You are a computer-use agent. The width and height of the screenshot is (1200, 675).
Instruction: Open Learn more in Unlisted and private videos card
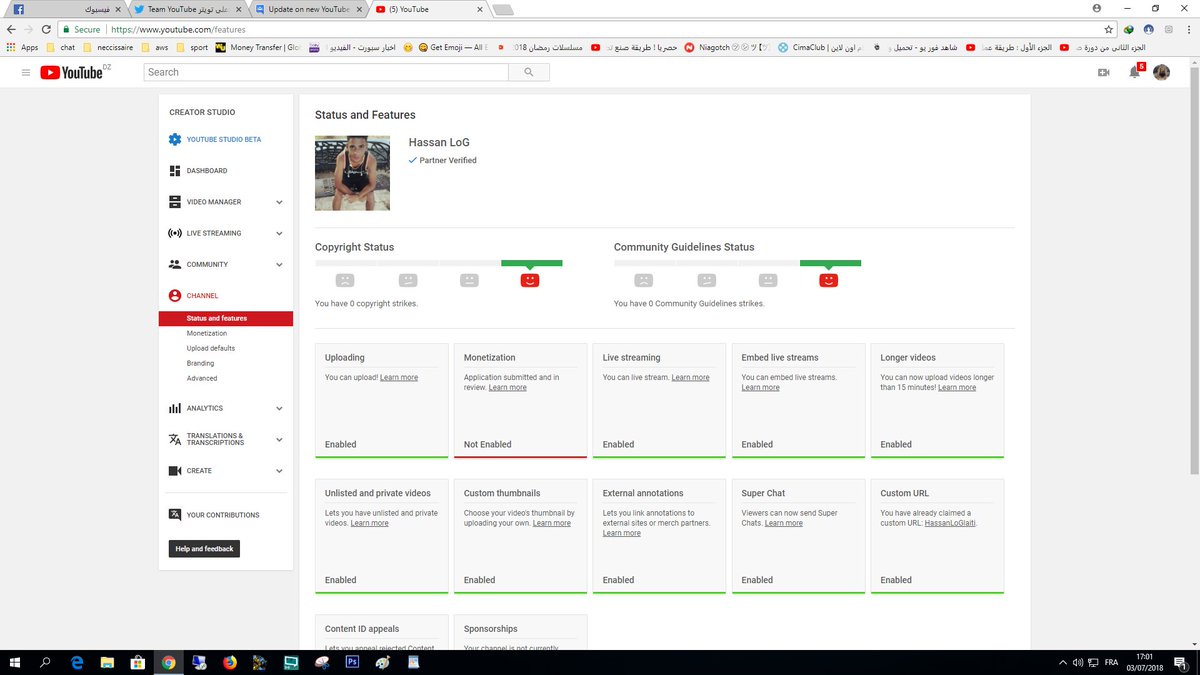[x=370, y=523]
